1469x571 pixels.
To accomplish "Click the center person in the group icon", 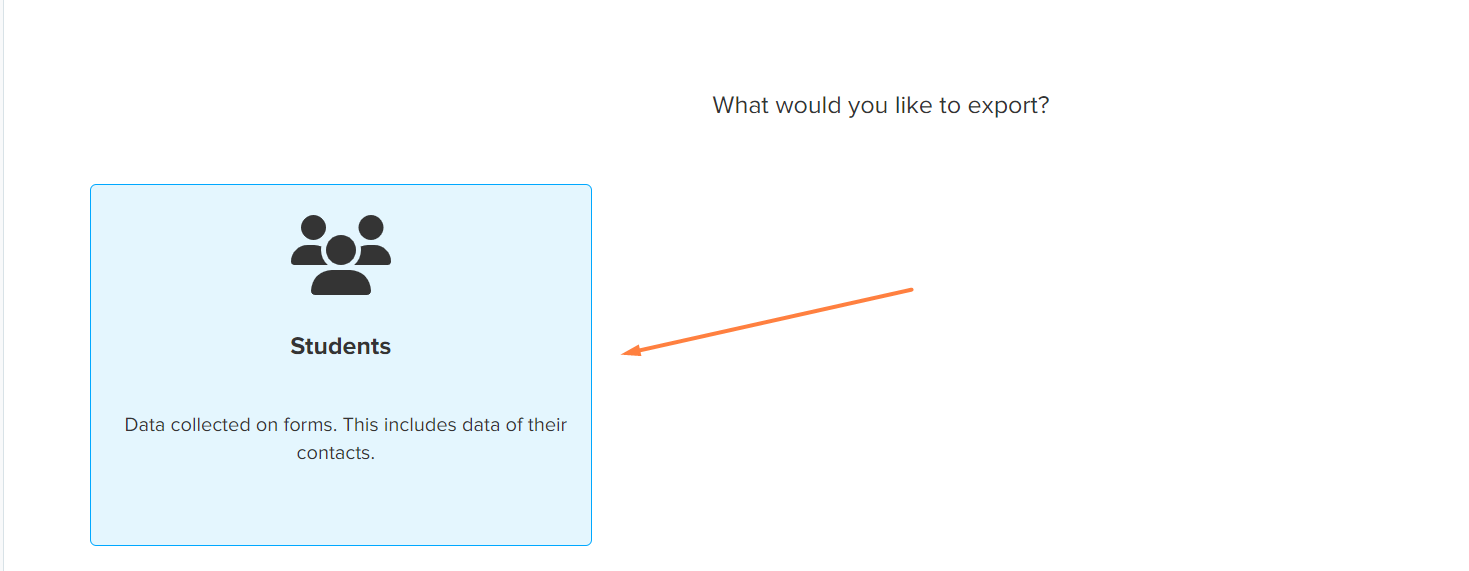I will pyautogui.click(x=341, y=265).
